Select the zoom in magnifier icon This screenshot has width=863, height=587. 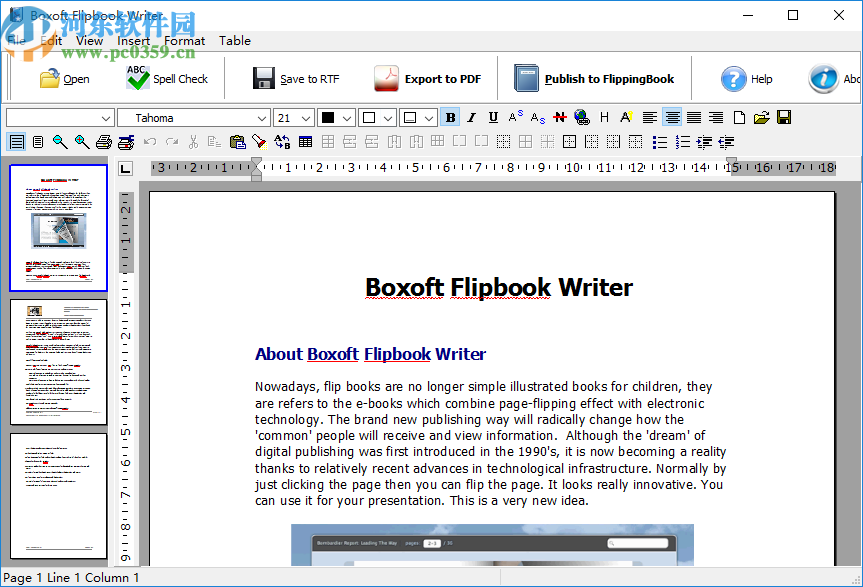[x=79, y=142]
